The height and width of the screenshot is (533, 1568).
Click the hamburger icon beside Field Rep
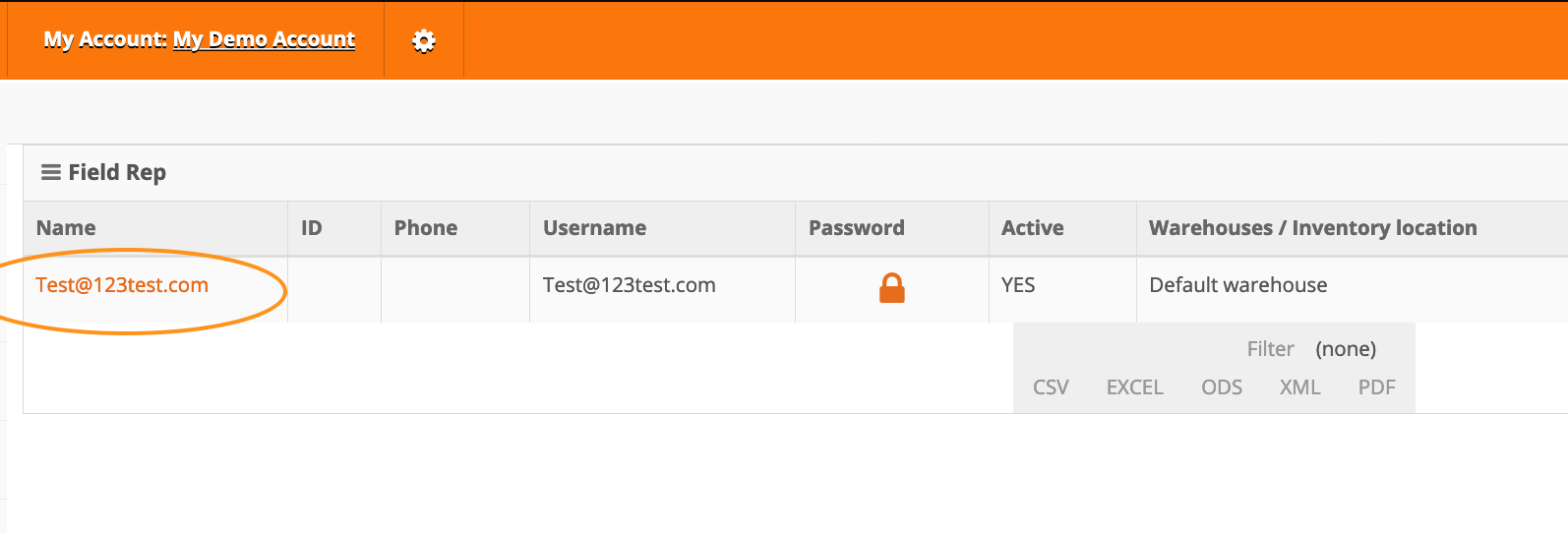click(50, 172)
